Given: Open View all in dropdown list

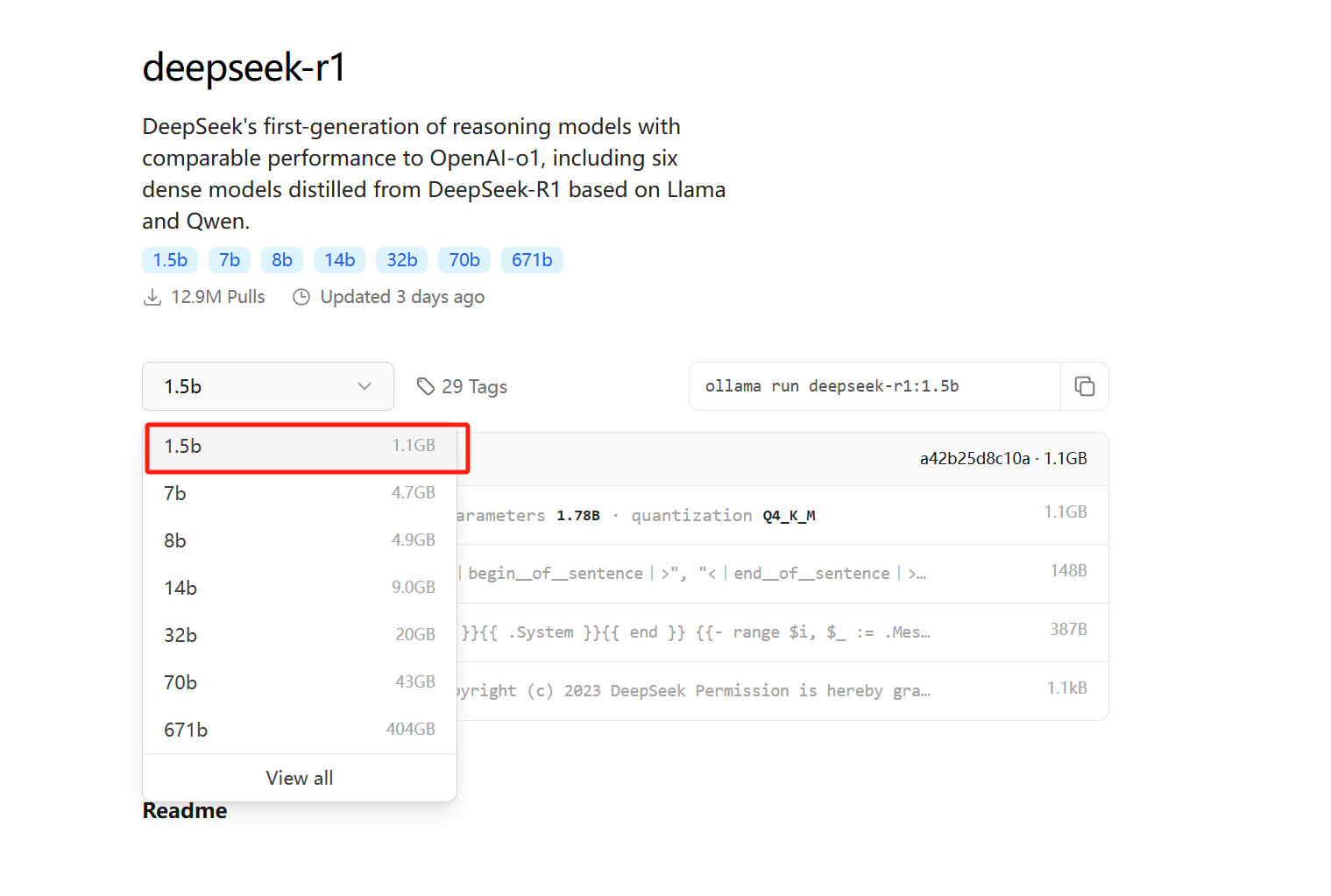Looking at the screenshot, I should [300, 778].
